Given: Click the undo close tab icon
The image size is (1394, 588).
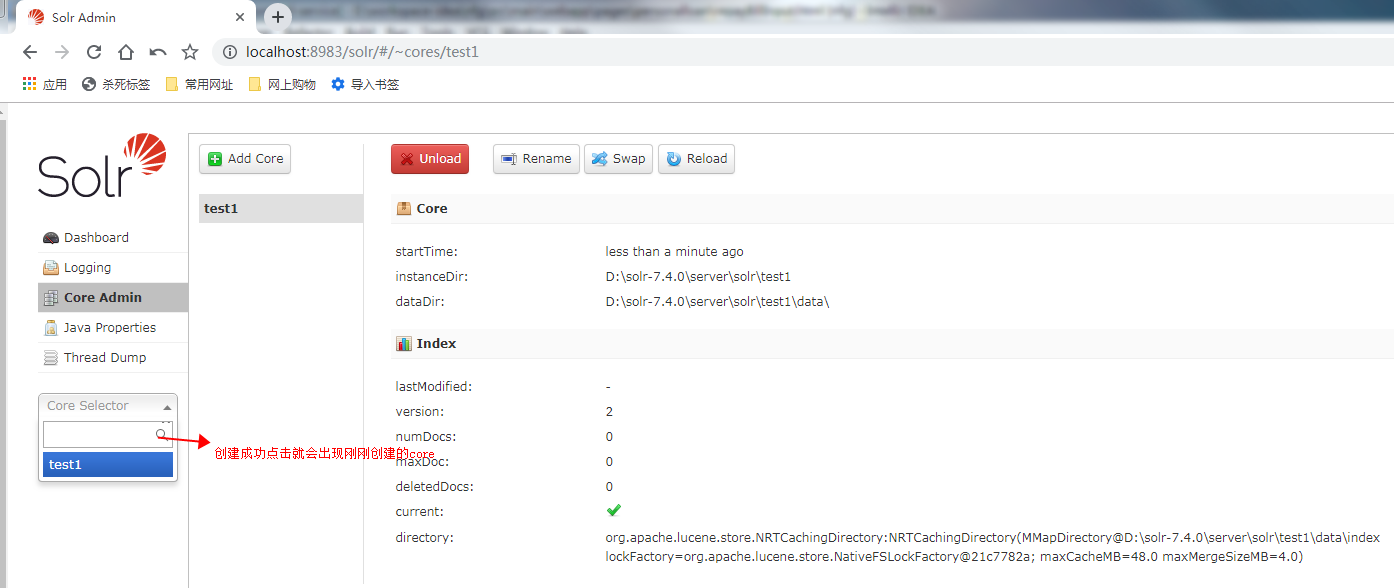Looking at the screenshot, I should click(x=158, y=52).
